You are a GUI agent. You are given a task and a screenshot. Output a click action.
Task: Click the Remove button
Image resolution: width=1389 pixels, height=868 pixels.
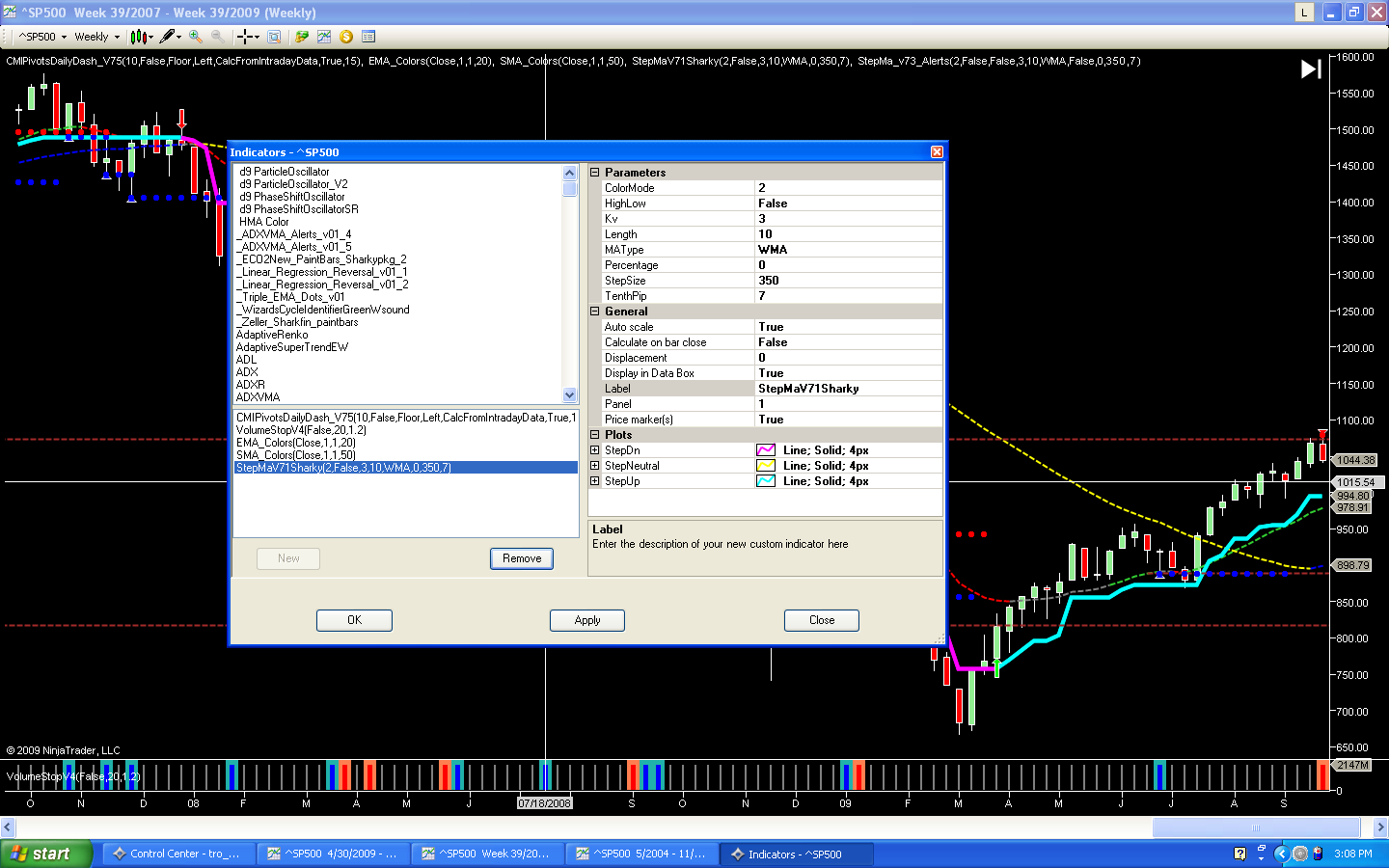tap(522, 558)
